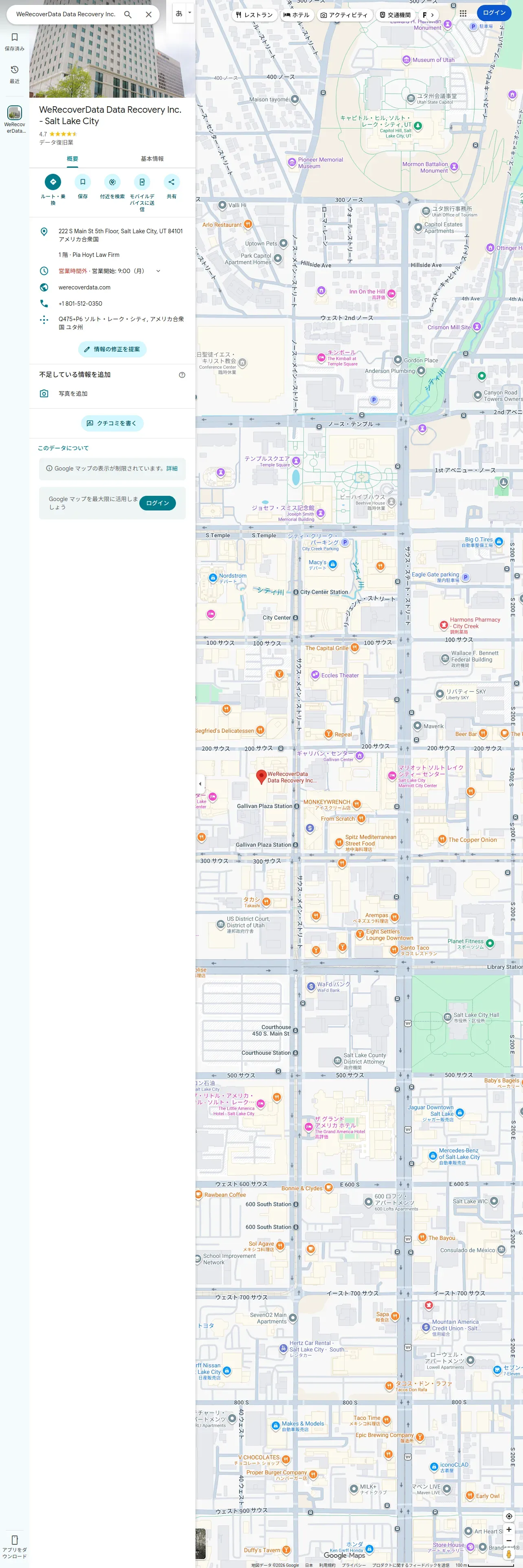Click the Pioneer Memorial Museum marker
This screenshot has width=523, height=1568.
click(292, 162)
